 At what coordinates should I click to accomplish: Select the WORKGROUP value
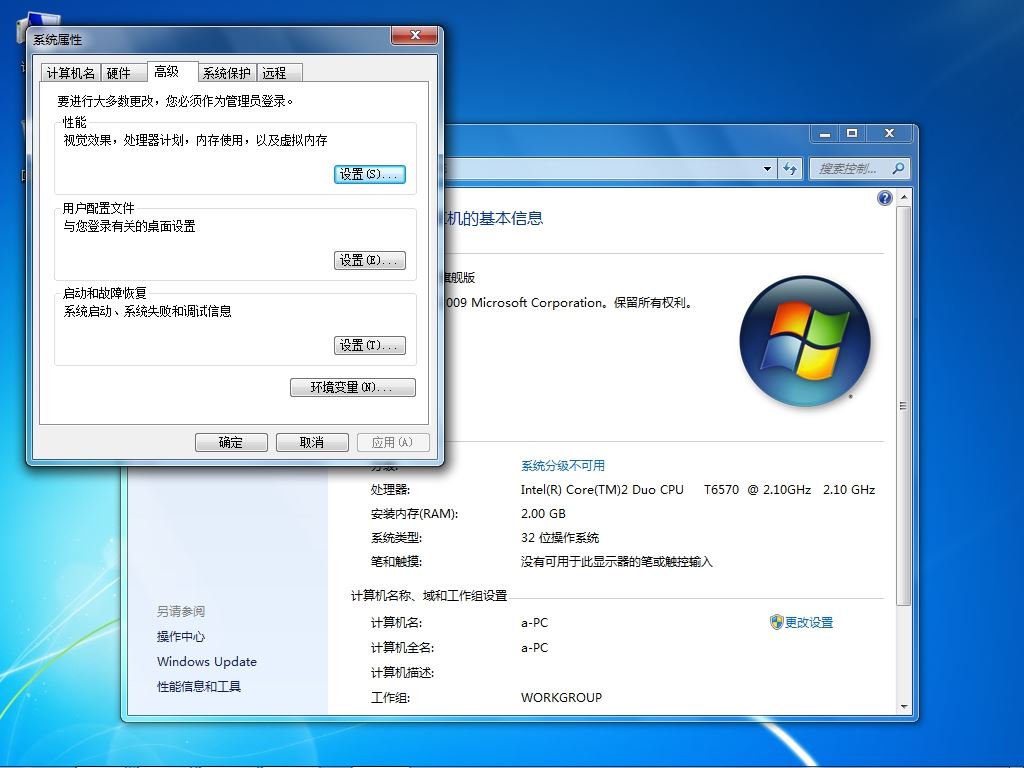[562, 697]
